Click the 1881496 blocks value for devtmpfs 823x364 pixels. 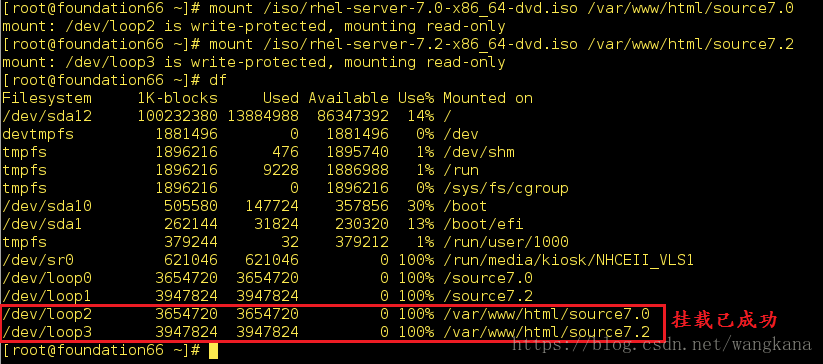click(186, 134)
